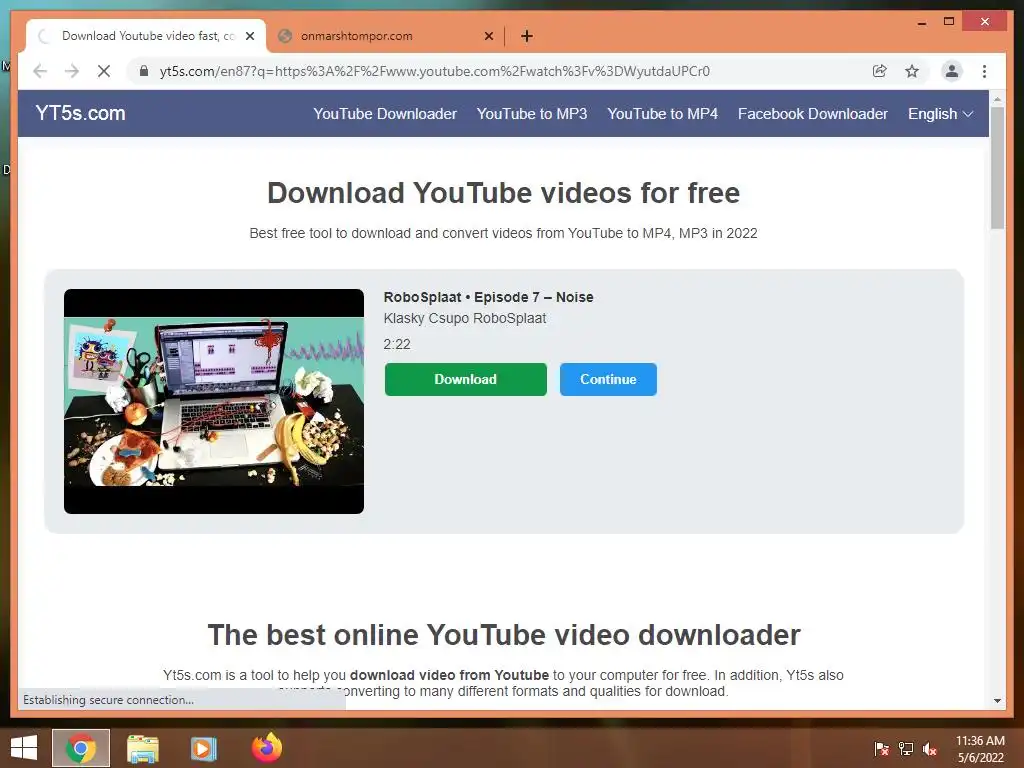Click the muted volume tray icon
The image size is (1024, 768).
930,749
